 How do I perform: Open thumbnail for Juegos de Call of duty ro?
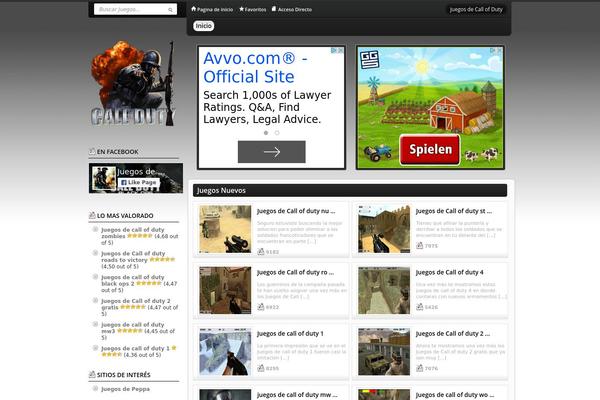pos(225,290)
